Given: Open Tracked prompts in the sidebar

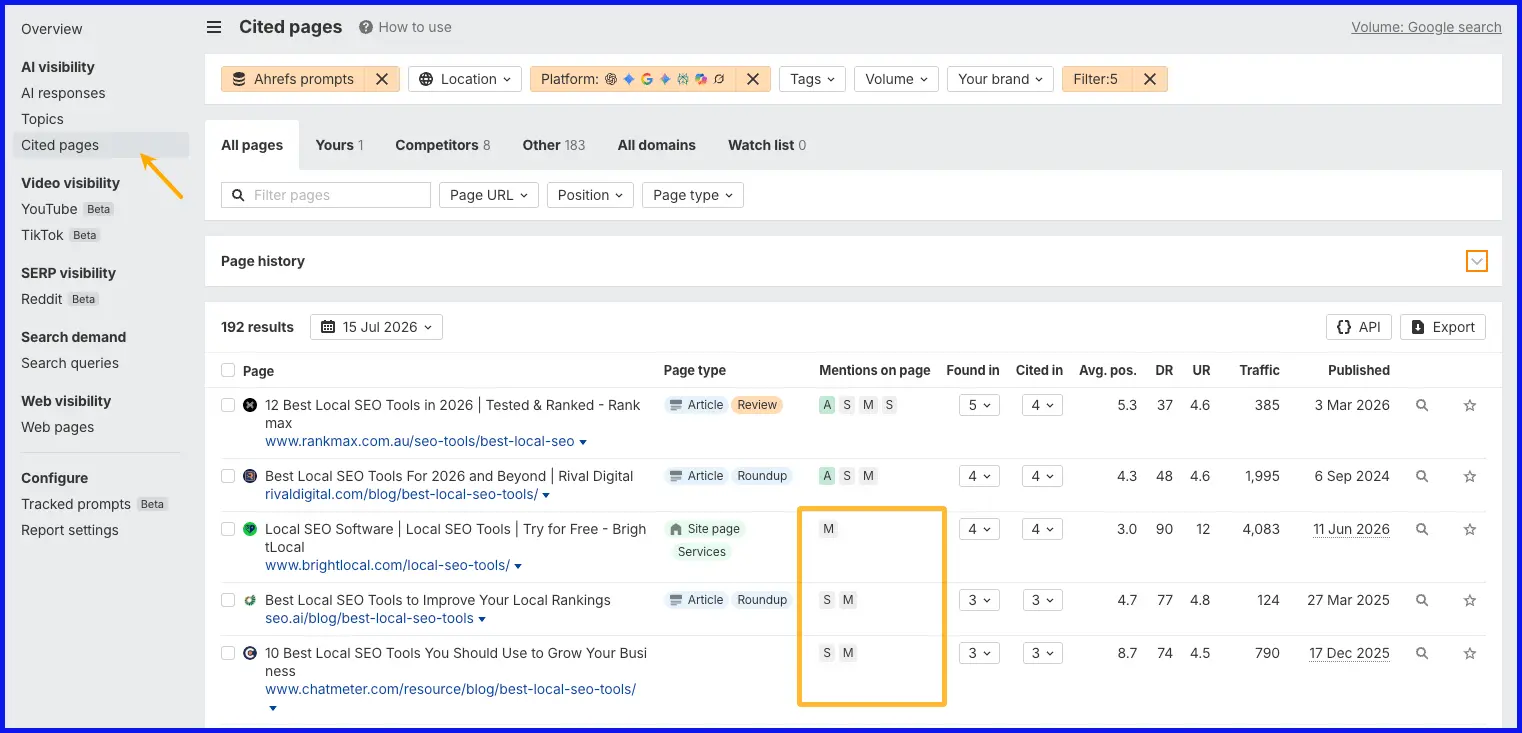Looking at the screenshot, I should pos(94,504).
